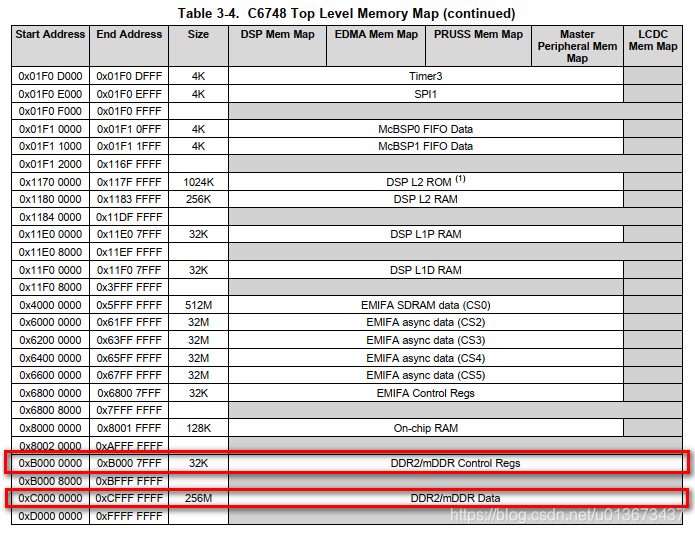Select end address 0x67FF FFFF
Screen dimensions: 695x534
pyautogui.click(x=129, y=375)
